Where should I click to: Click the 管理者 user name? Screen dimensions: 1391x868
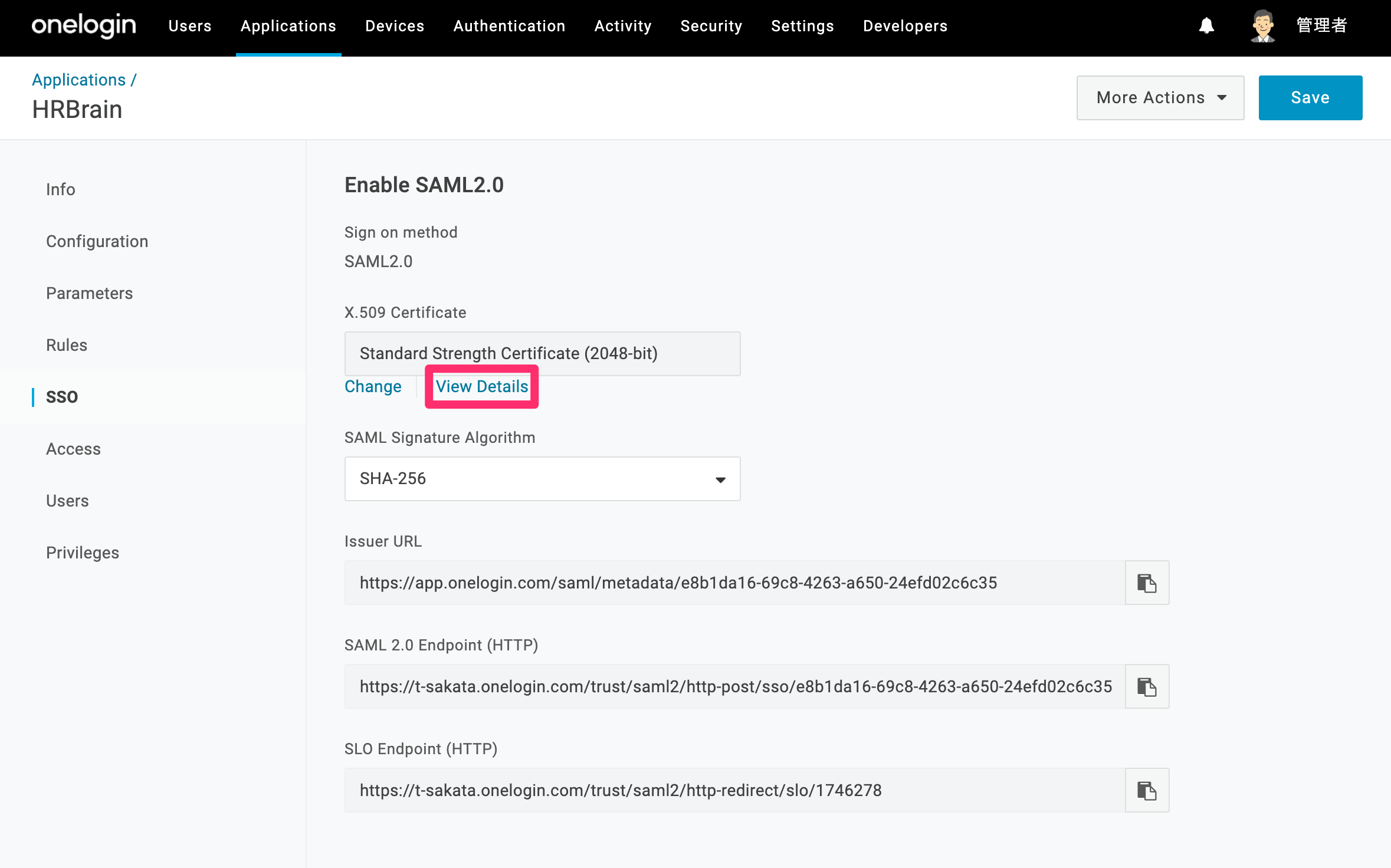(x=1322, y=25)
